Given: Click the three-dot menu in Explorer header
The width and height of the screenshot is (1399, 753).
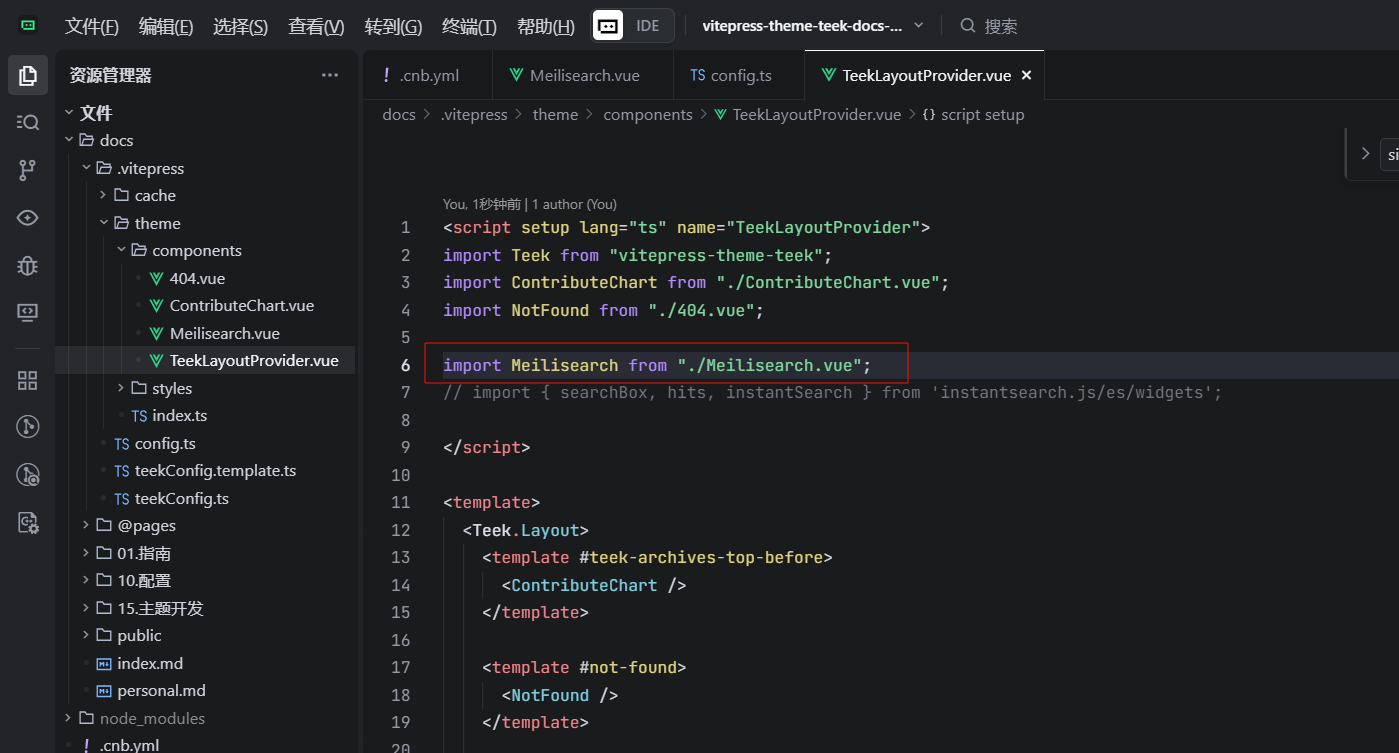Looking at the screenshot, I should 330,75.
